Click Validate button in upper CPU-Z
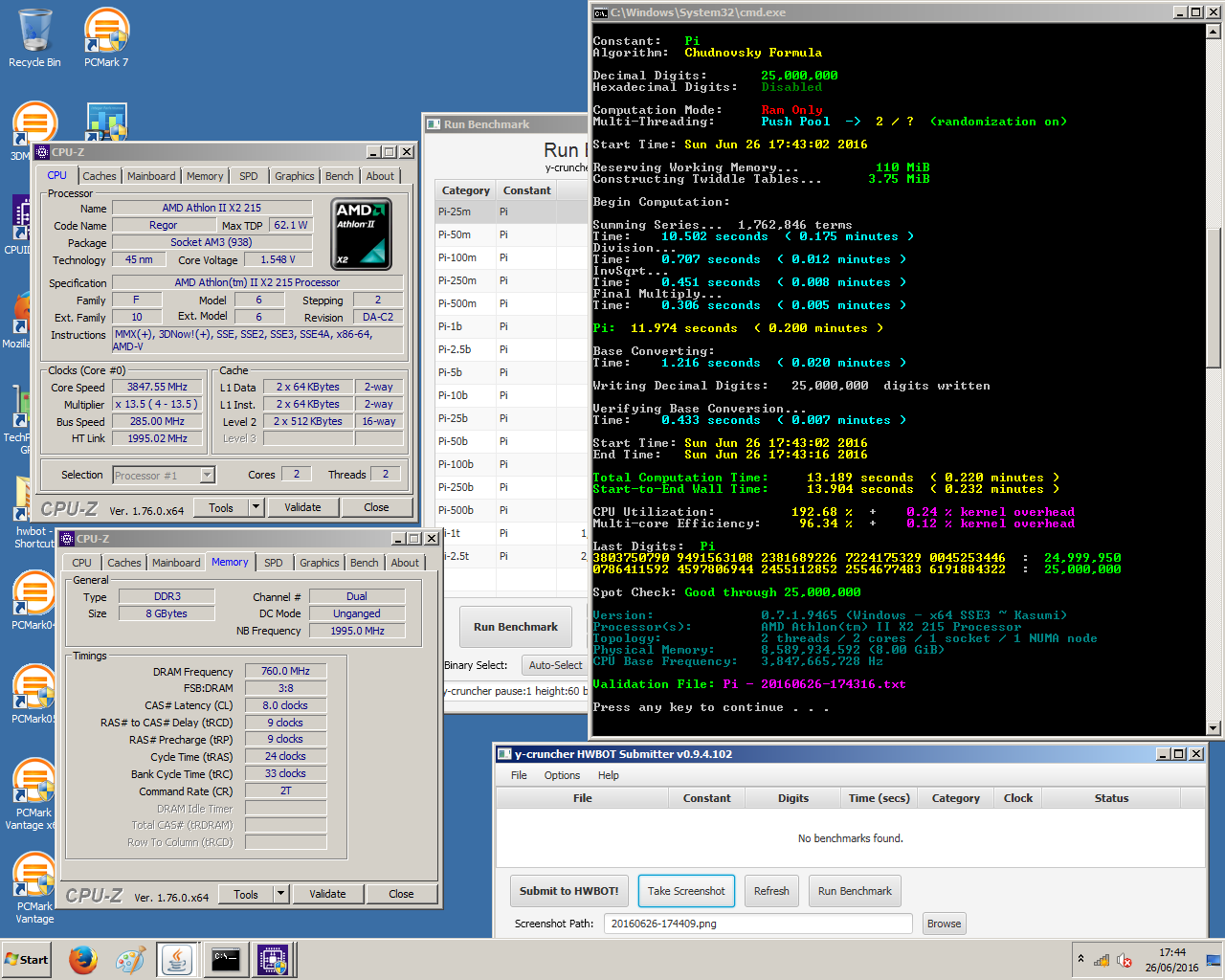This screenshot has height=980, width=1225. [302, 507]
